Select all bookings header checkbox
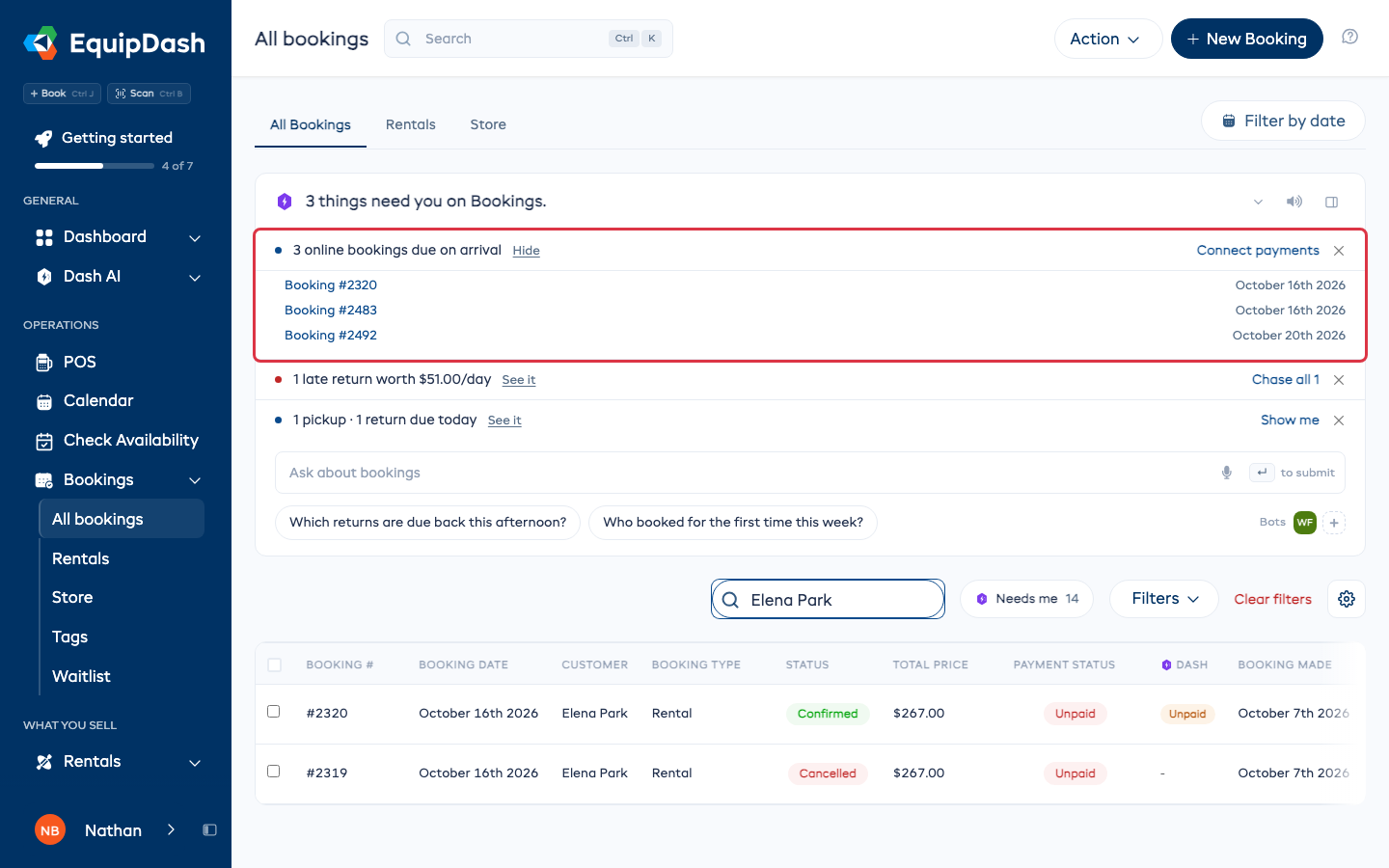Image resolution: width=1389 pixels, height=868 pixels. coord(275,665)
